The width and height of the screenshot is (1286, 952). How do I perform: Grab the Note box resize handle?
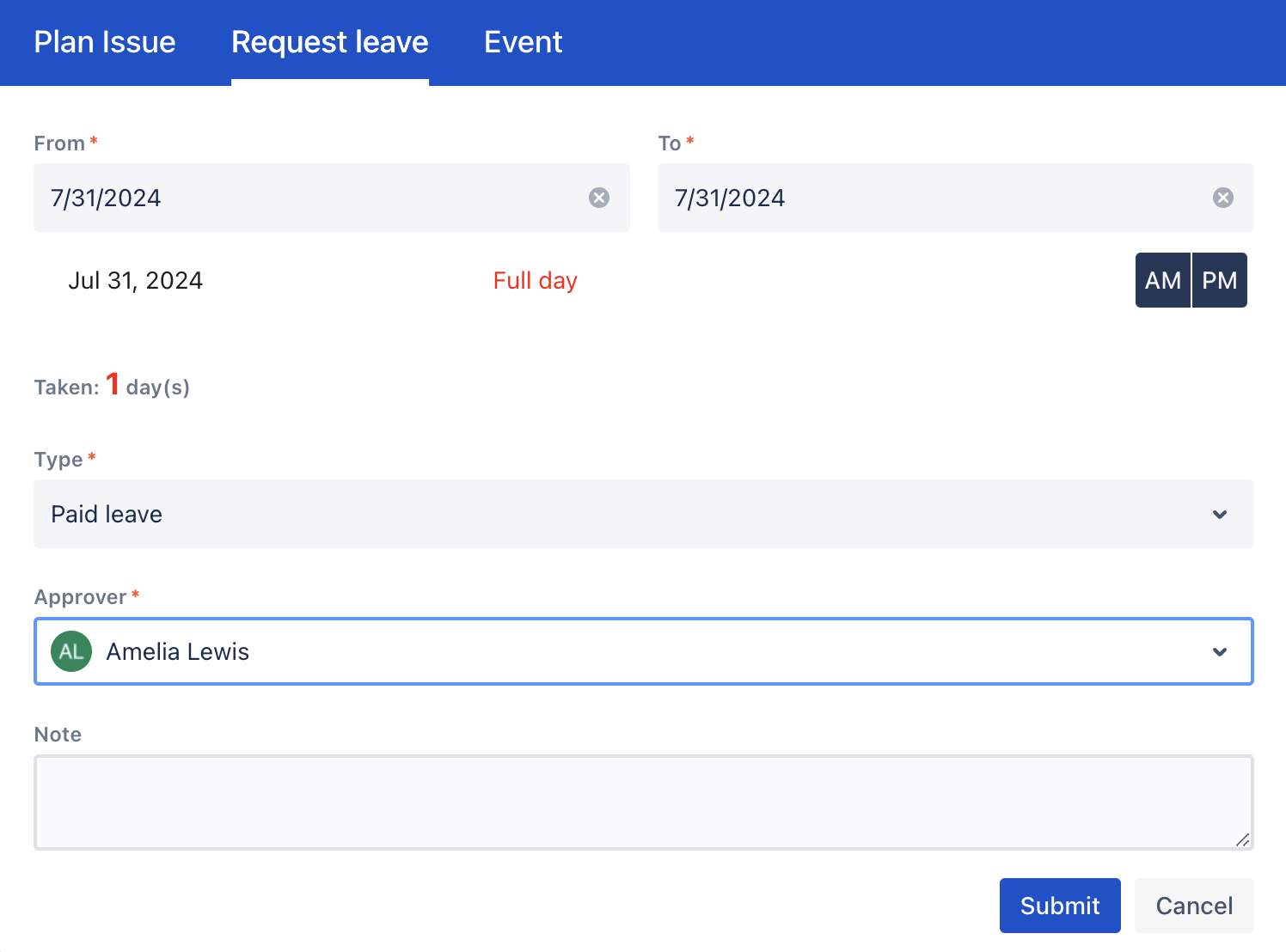1242,839
